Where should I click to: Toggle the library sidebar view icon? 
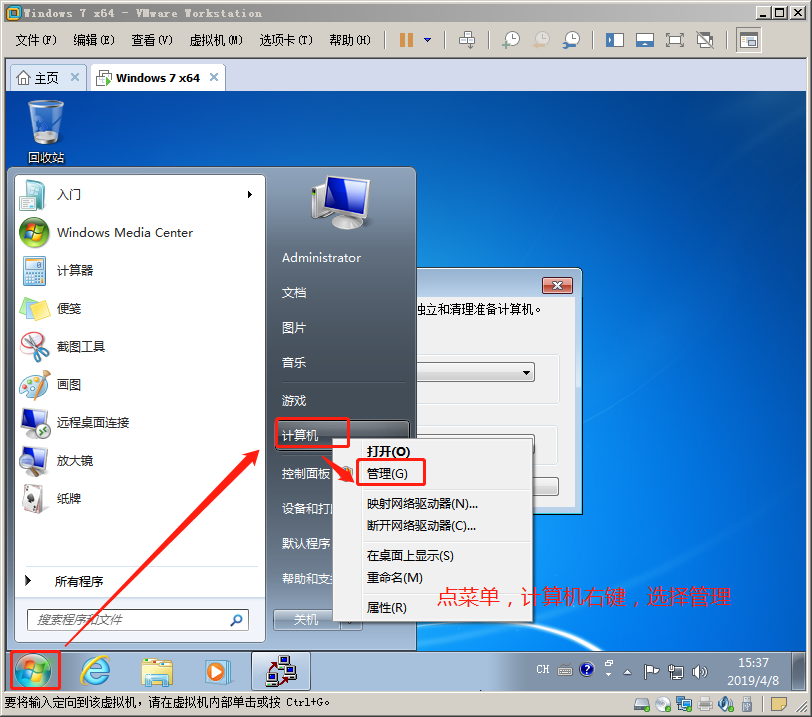point(615,40)
